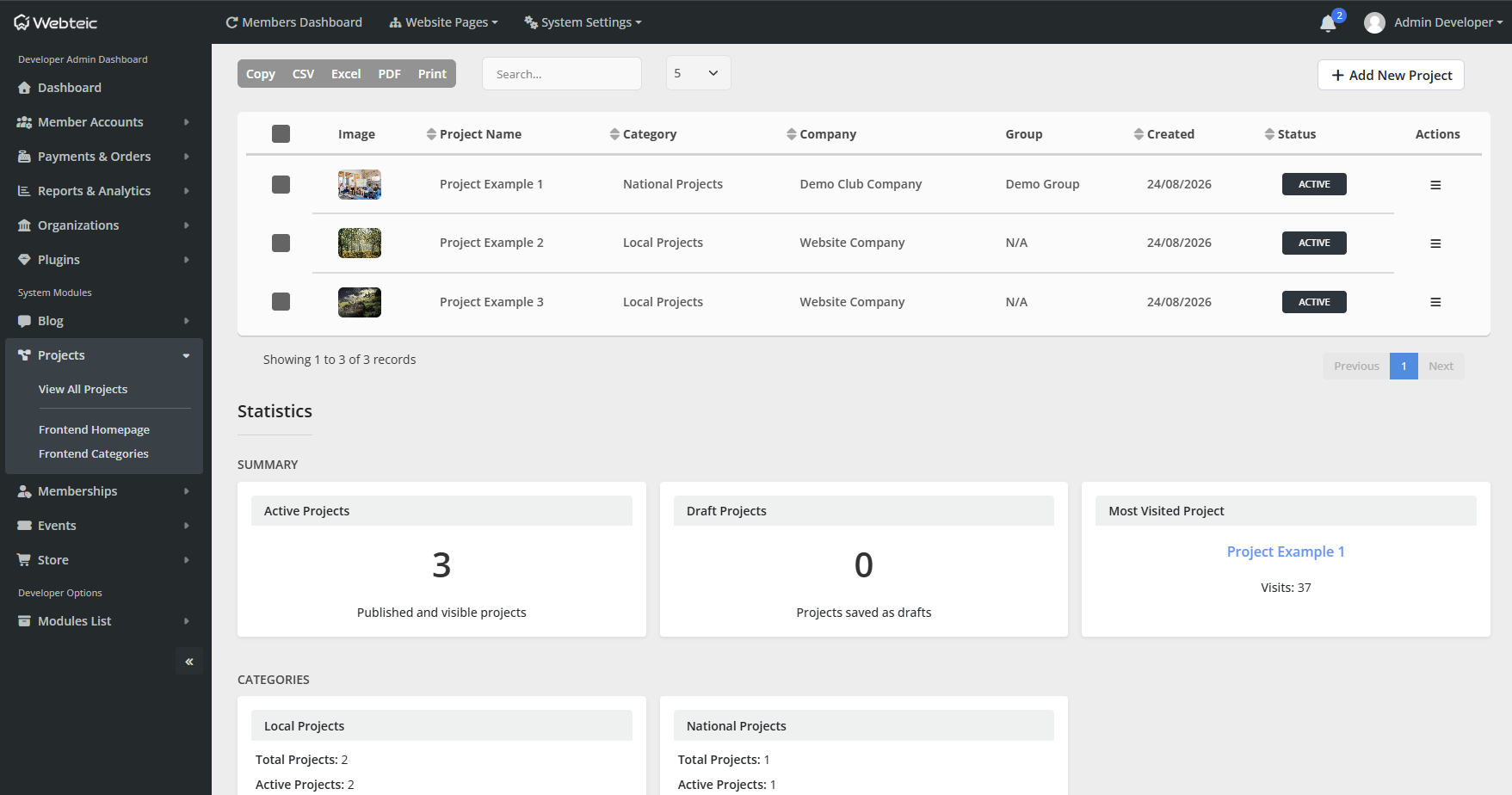Collapse the sidebar with the double-chevron icon

tap(189, 662)
